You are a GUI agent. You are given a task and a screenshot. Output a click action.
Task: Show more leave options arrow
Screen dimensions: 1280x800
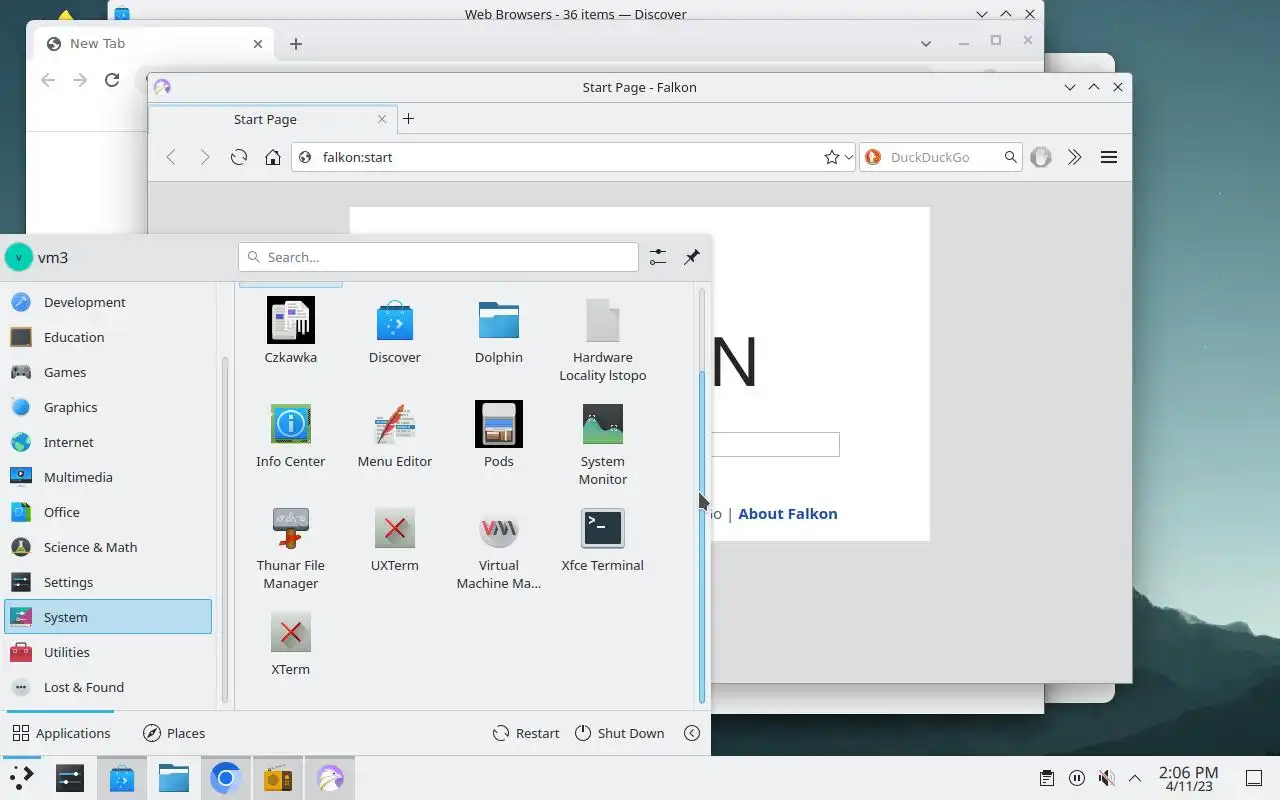(691, 733)
